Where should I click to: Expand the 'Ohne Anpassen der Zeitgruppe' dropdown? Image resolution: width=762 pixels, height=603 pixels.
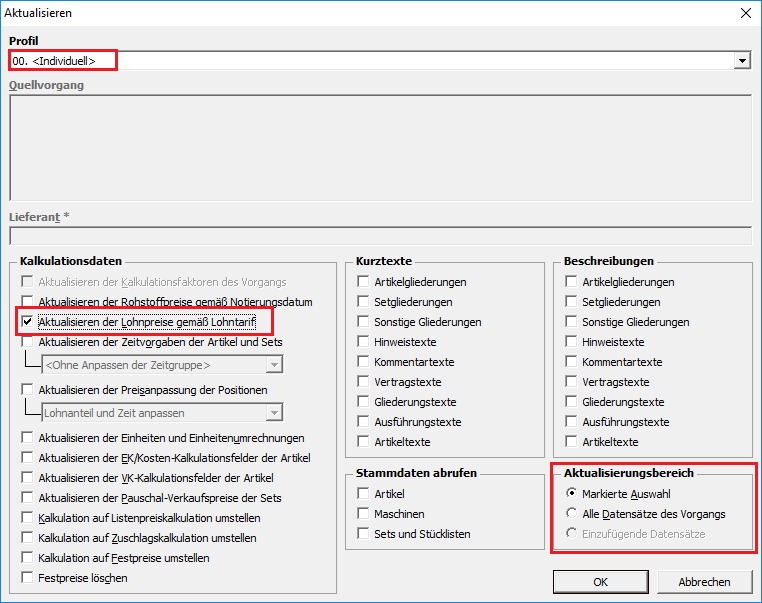point(274,365)
